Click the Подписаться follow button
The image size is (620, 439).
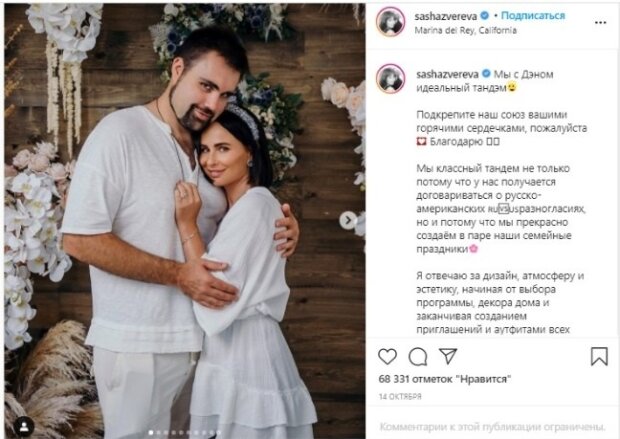(x=533, y=15)
